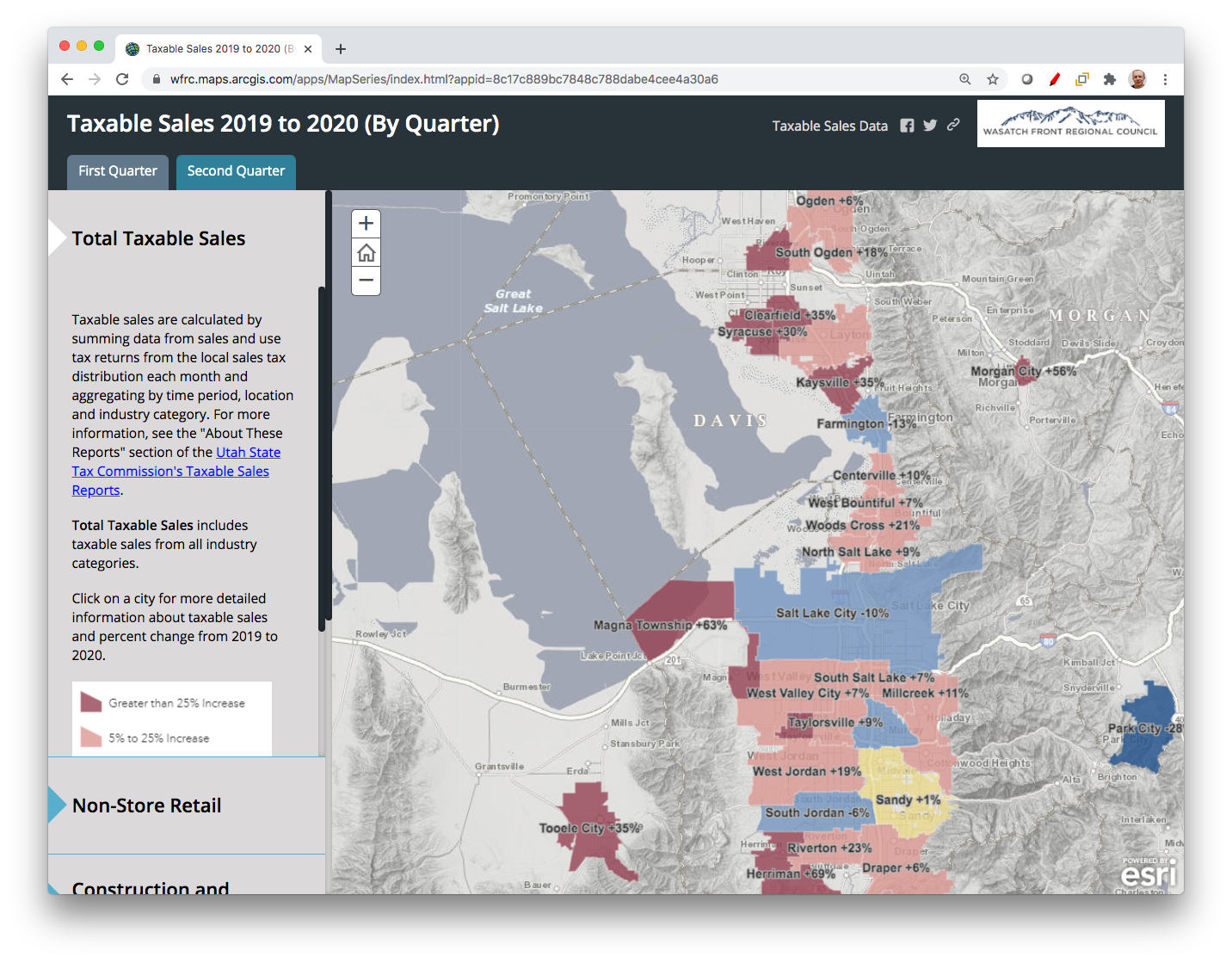Zoom in on the map
The height and width of the screenshot is (963, 1232).
366,224
